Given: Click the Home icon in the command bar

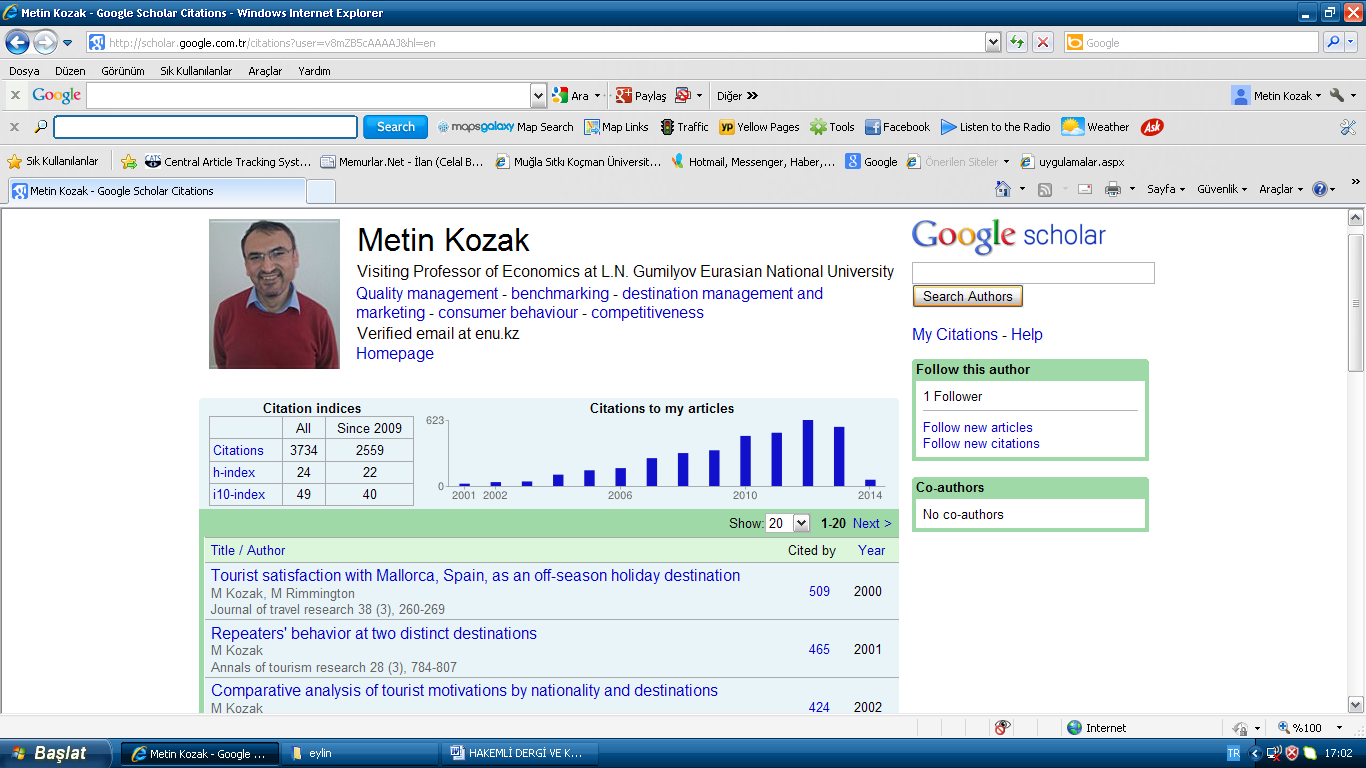Looking at the screenshot, I should point(1003,189).
